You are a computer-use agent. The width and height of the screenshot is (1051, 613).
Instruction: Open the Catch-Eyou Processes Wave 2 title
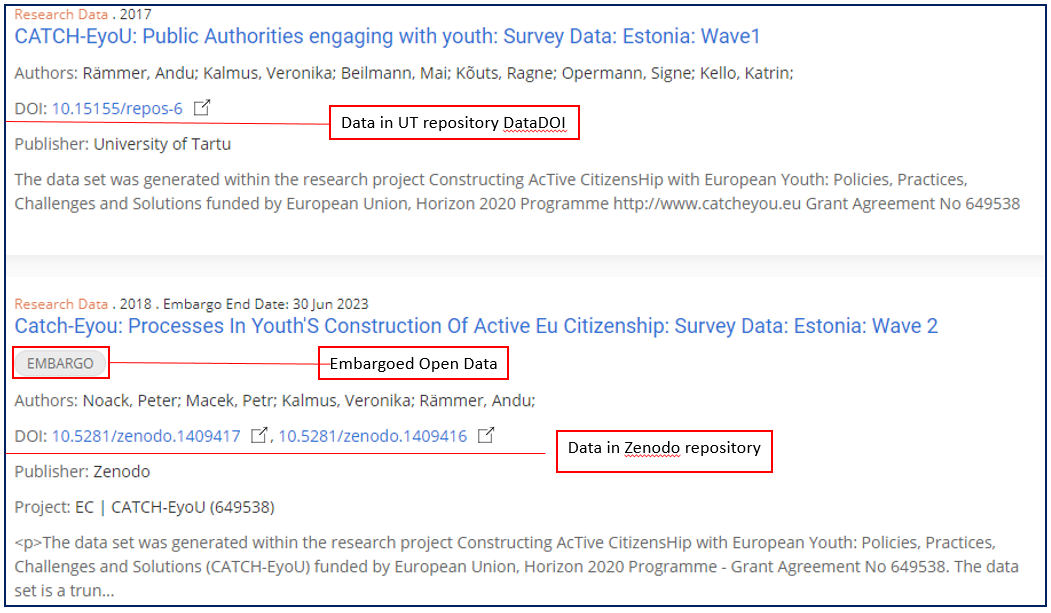coord(476,326)
